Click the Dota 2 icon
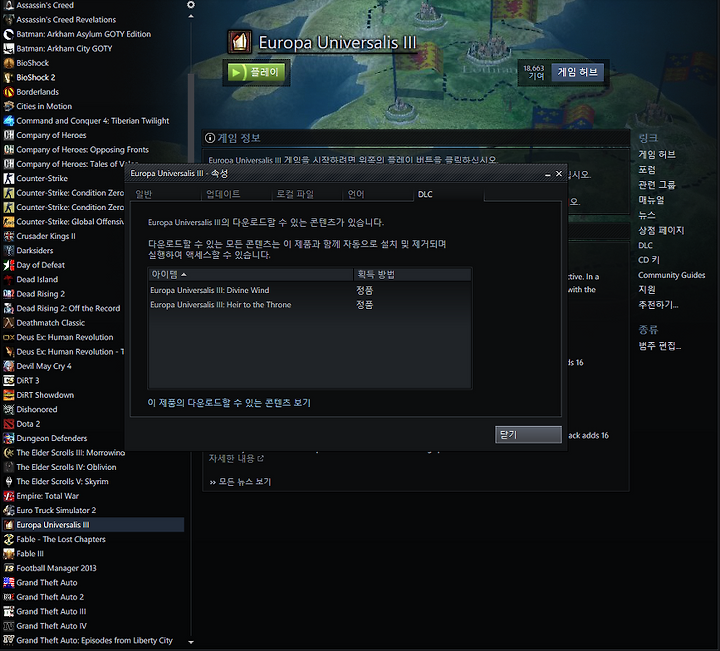This screenshot has width=720, height=651. click(x=8, y=424)
